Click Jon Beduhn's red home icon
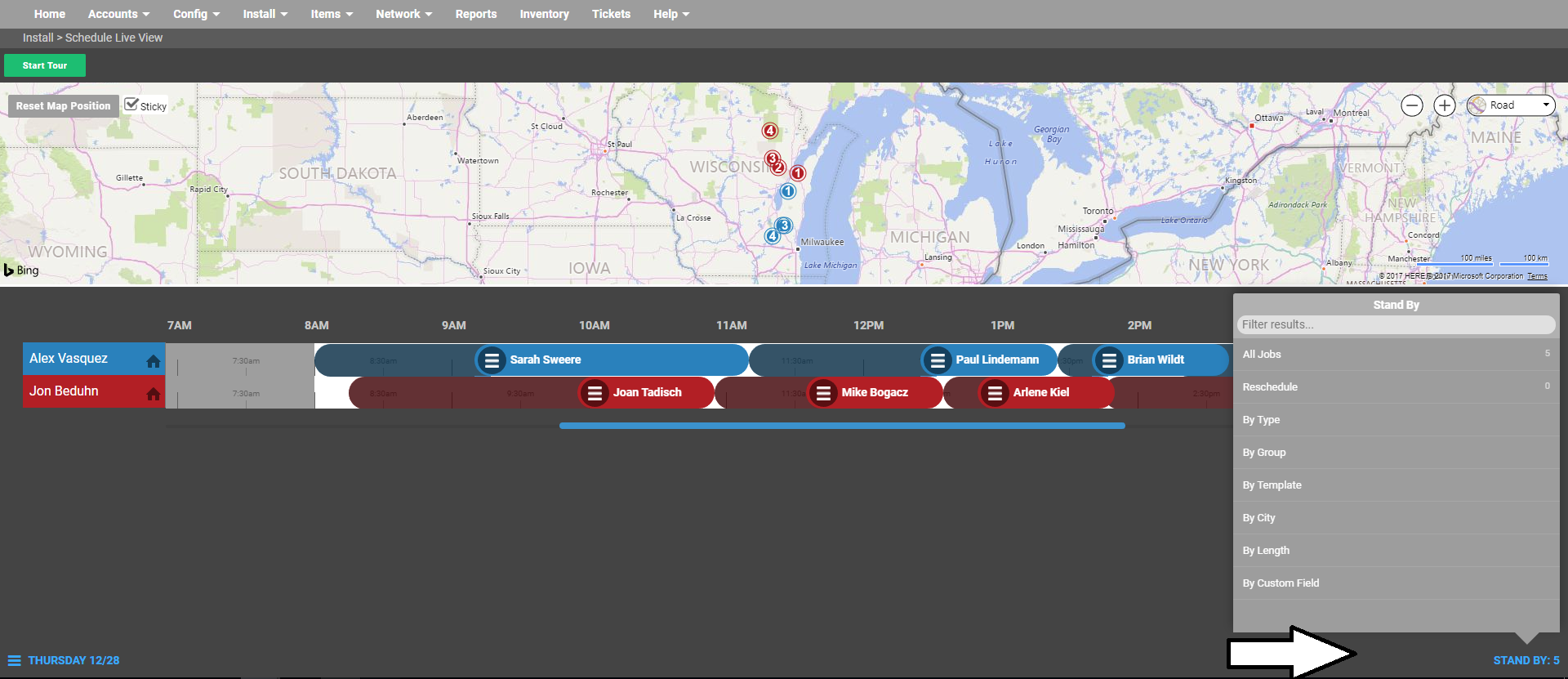The image size is (1568, 679). pos(153,394)
